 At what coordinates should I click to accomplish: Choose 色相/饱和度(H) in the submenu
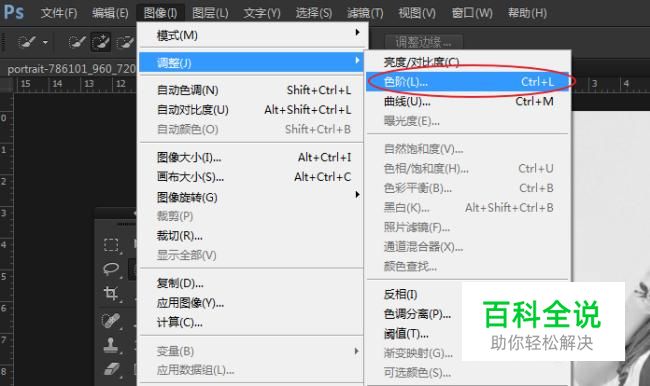click(x=468, y=168)
